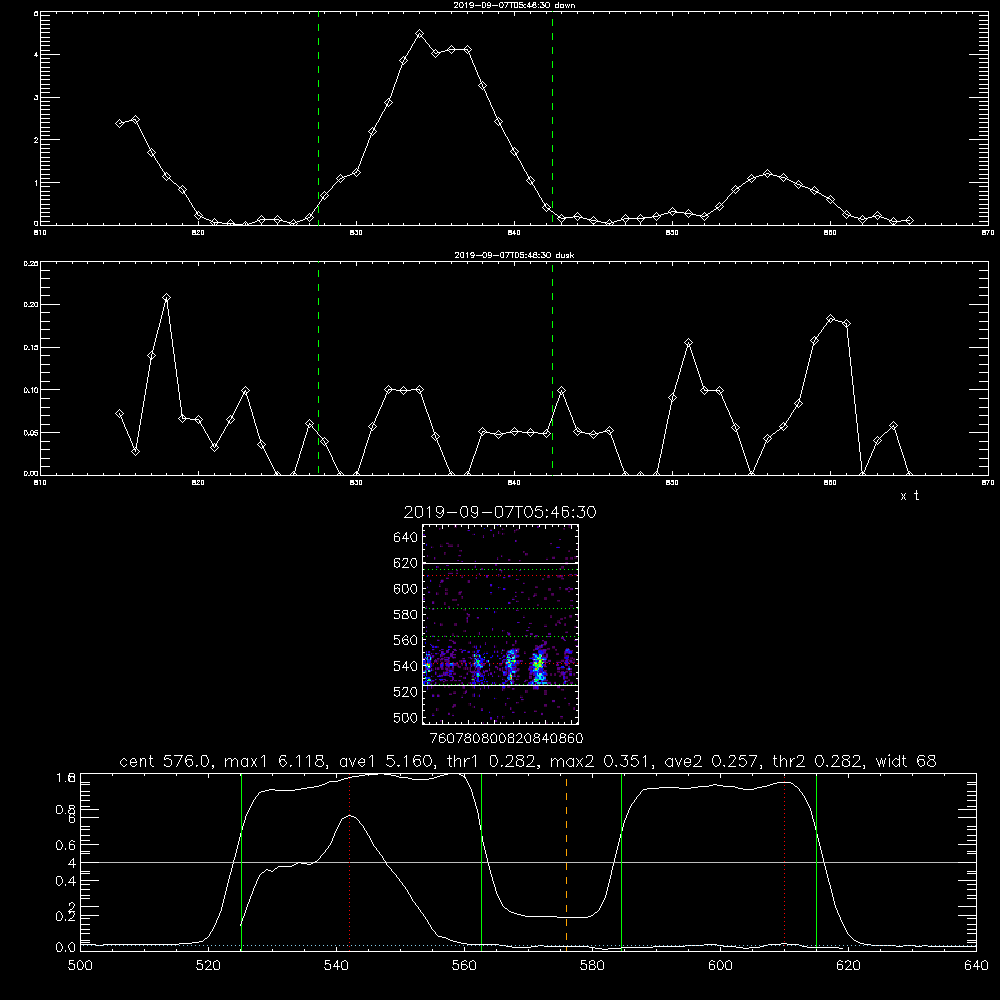This screenshot has width=1000, height=1000.
Task: Click the dawn plot title text
Action: click(514, 5)
